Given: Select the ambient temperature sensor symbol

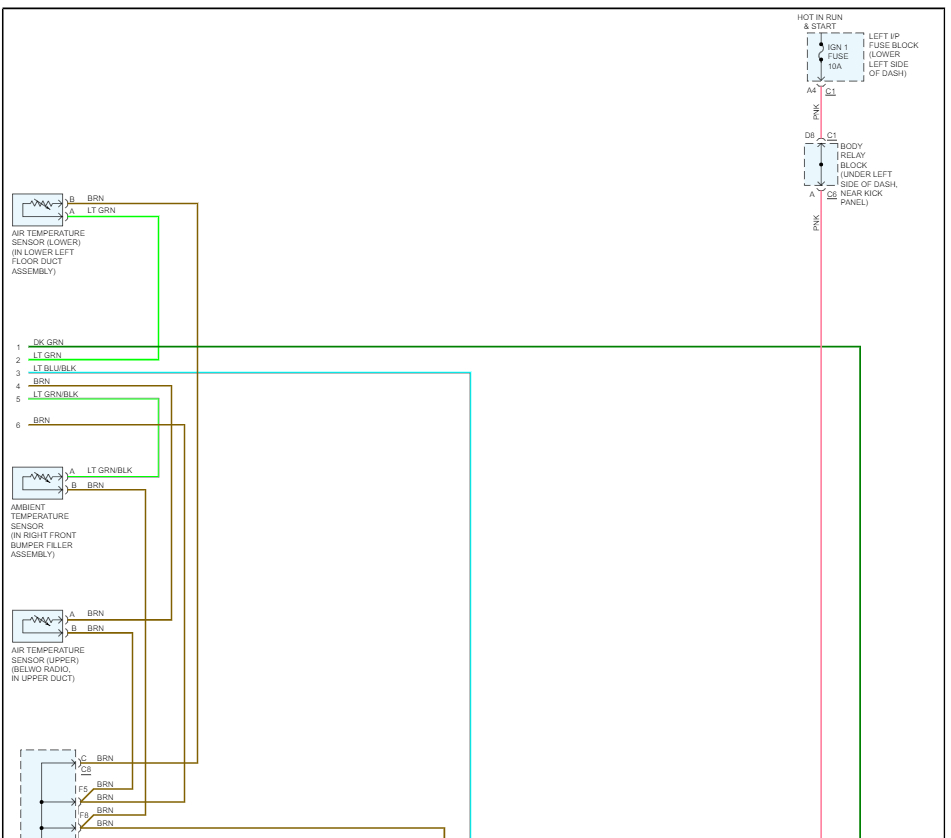Looking at the screenshot, I should point(37,483).
